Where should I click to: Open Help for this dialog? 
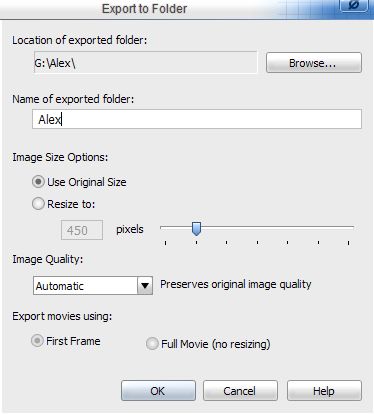click(324, 391)
